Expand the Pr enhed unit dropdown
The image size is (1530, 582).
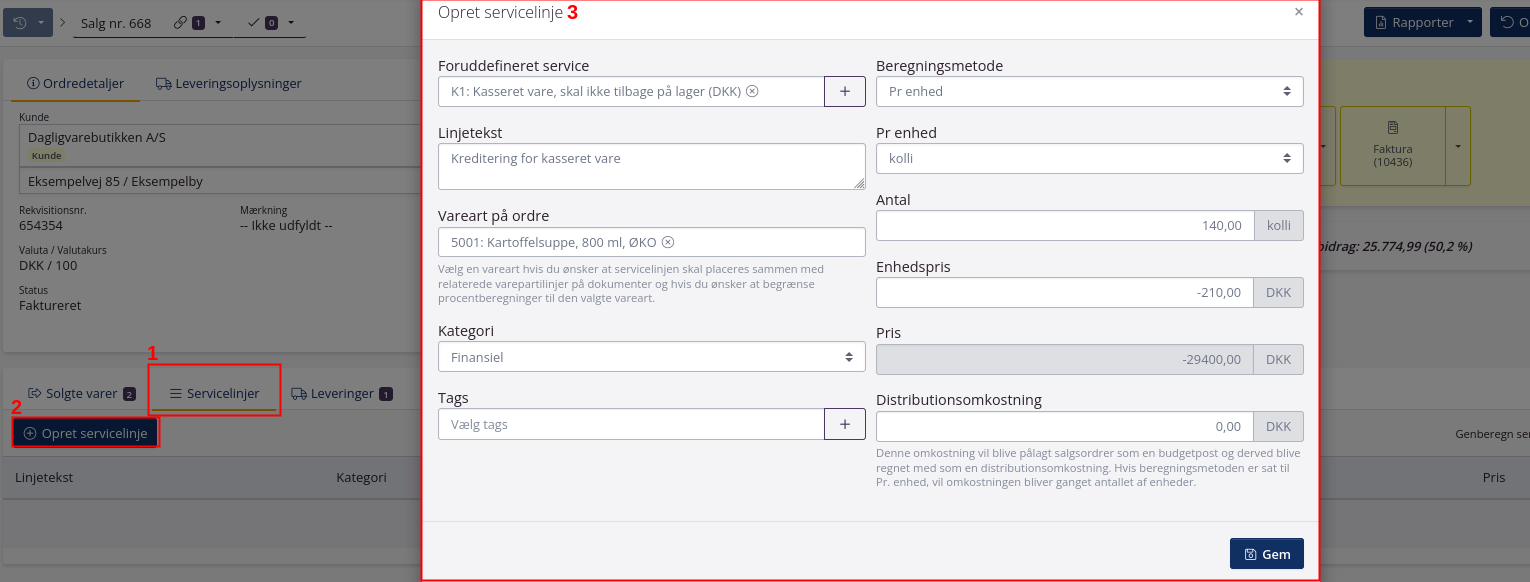tap(1089, 158)
